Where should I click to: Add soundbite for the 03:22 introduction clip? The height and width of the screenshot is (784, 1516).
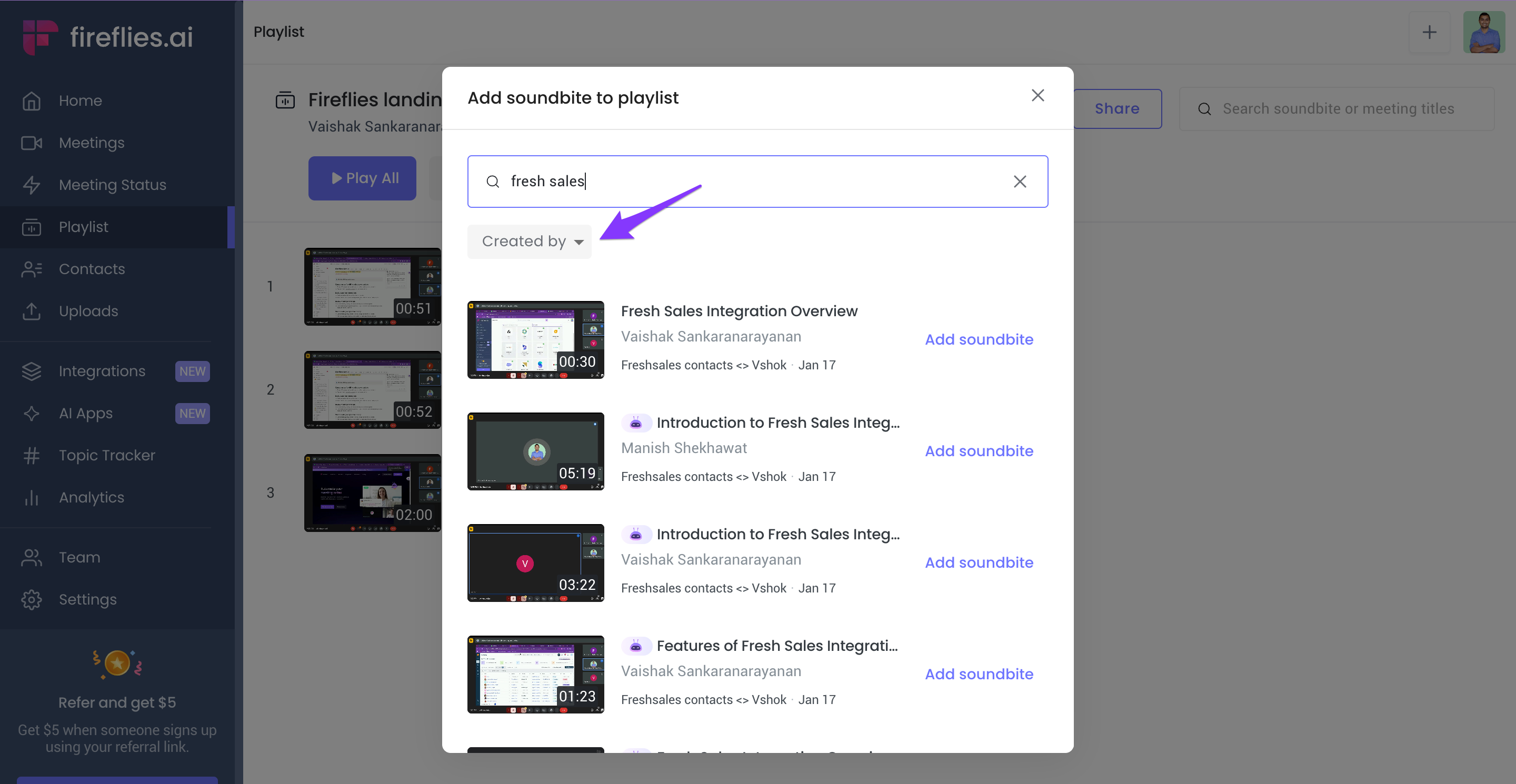click(979, 562)
